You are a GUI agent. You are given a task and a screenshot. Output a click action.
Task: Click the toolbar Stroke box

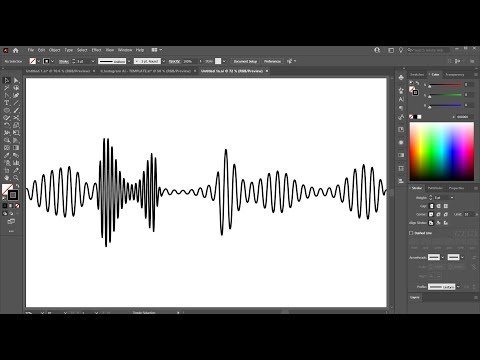pyautogui.click(x=13, y=195)
